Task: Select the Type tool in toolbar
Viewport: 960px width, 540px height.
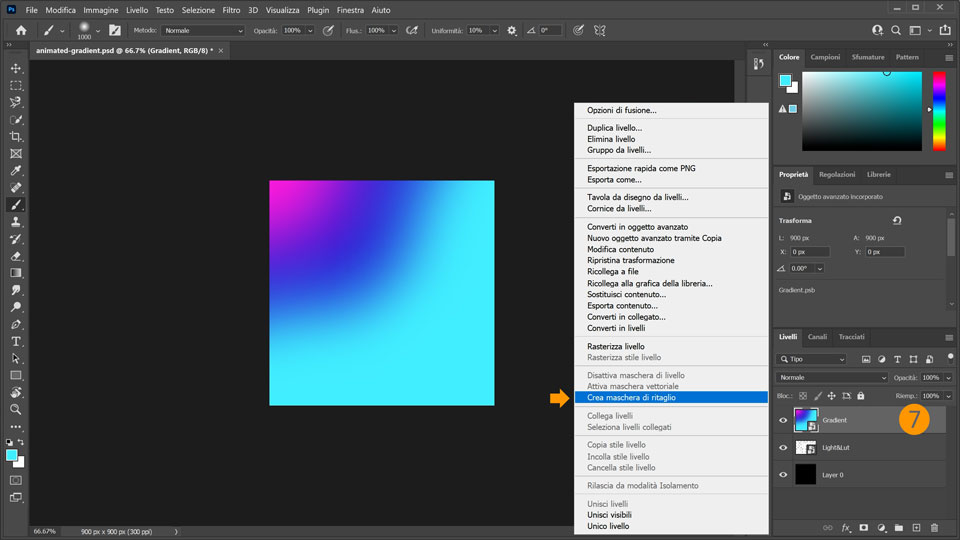Action: 16,341
